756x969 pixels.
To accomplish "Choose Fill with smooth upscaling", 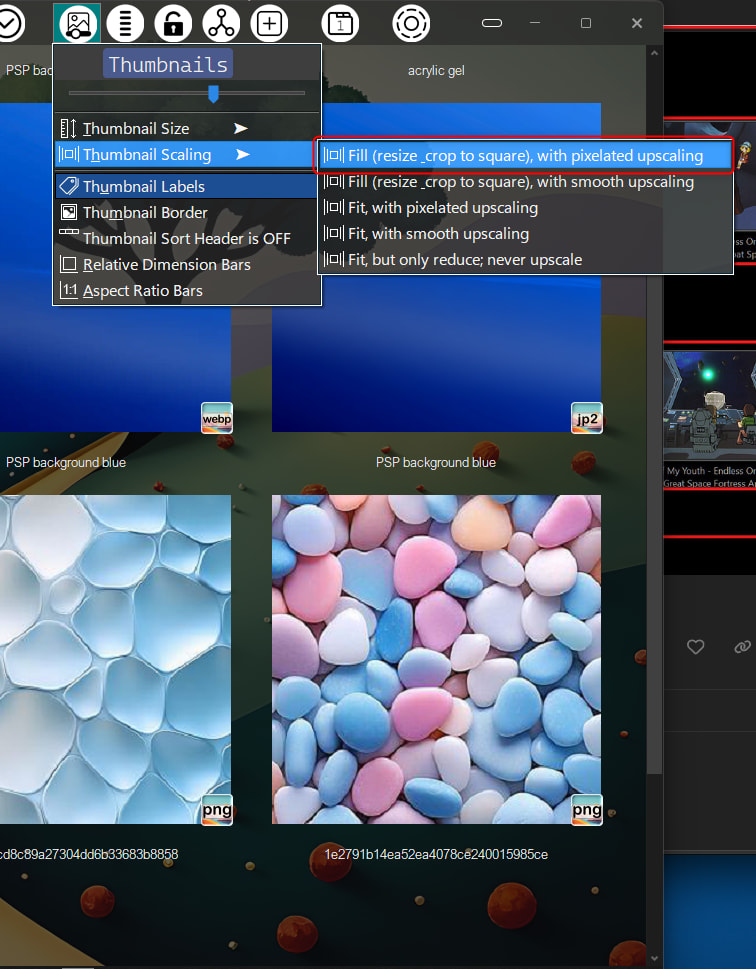I will coord(520,182).
